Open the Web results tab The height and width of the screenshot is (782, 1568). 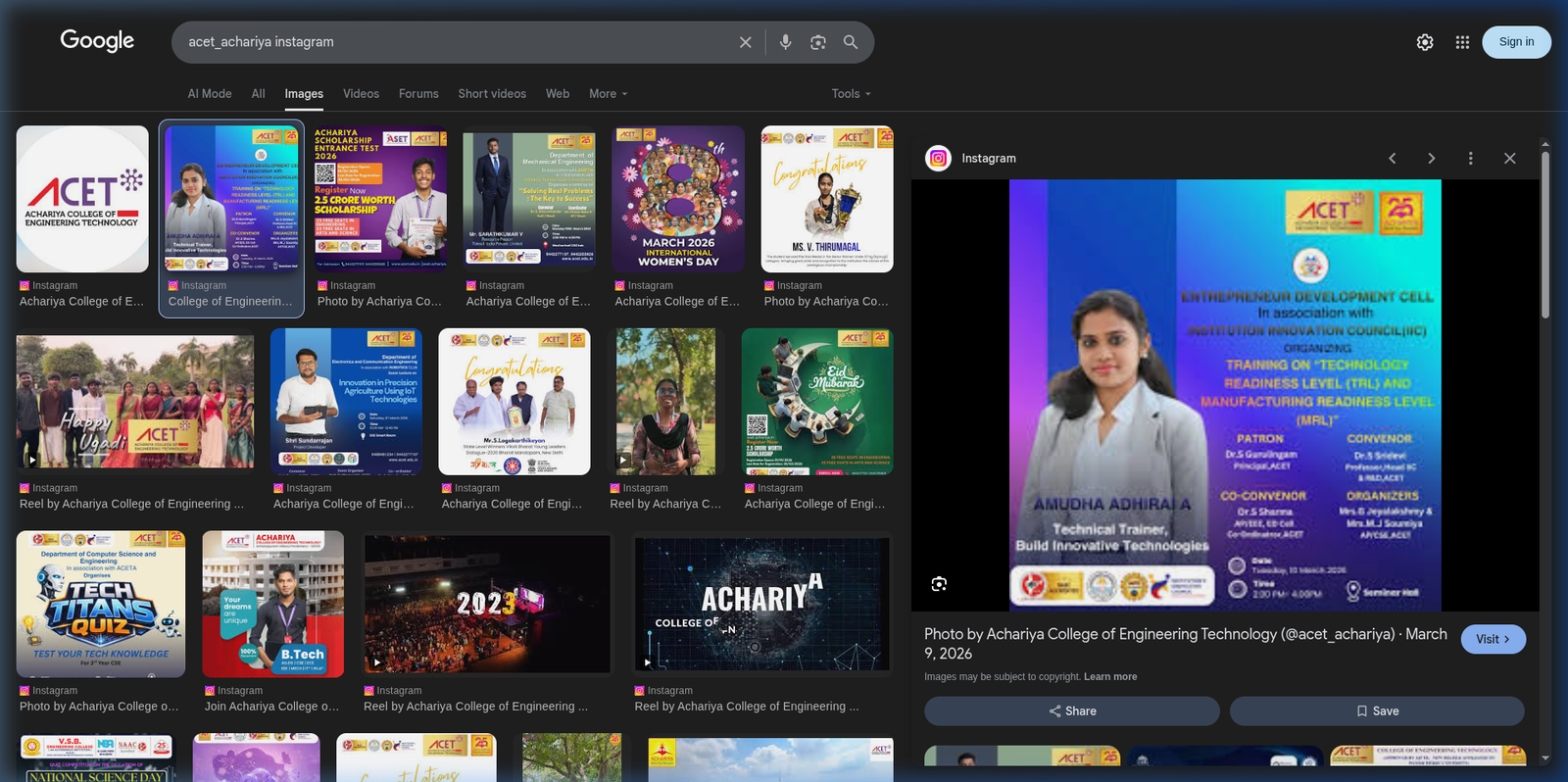tap(558, 94)
